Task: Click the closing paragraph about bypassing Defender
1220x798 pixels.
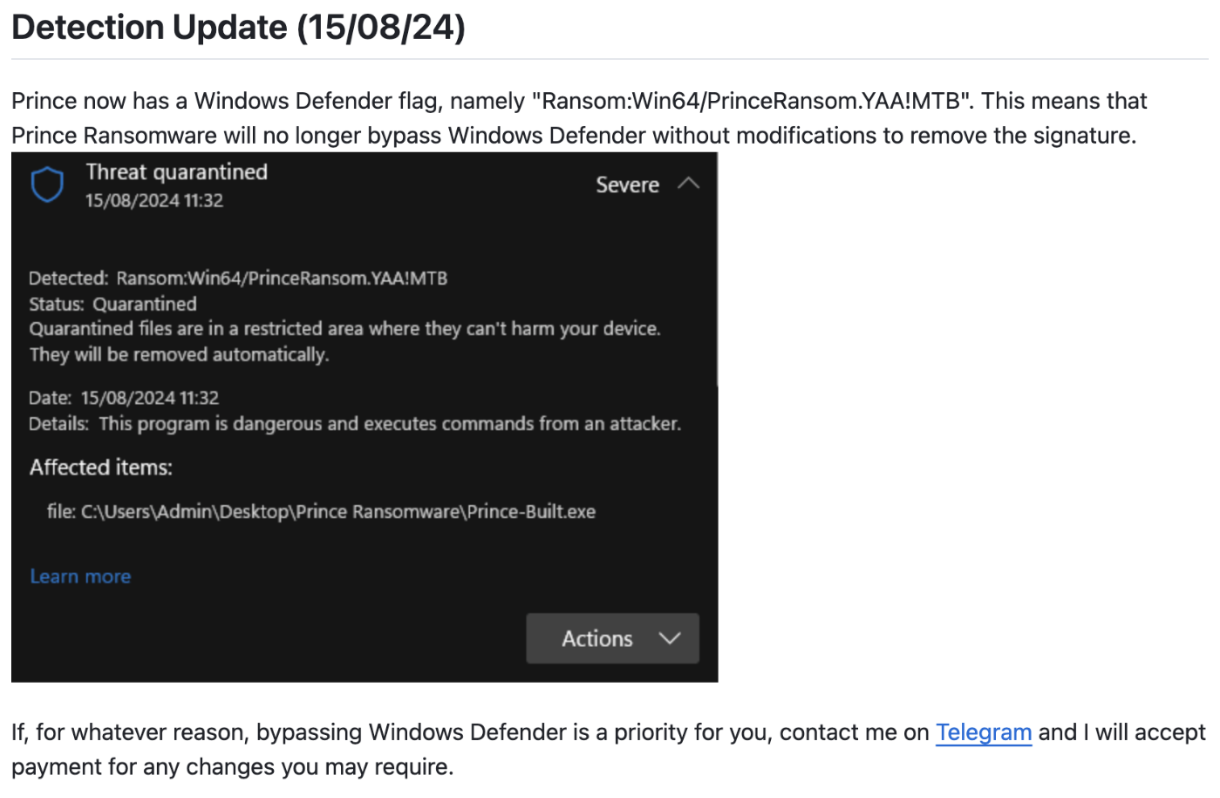Action: pyautogui.click(x=608, y=750)
